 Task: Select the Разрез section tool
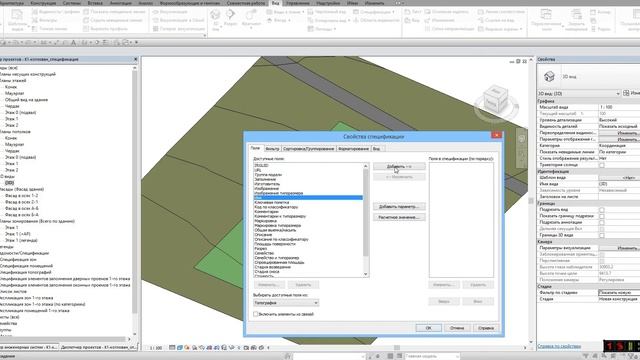231,18
